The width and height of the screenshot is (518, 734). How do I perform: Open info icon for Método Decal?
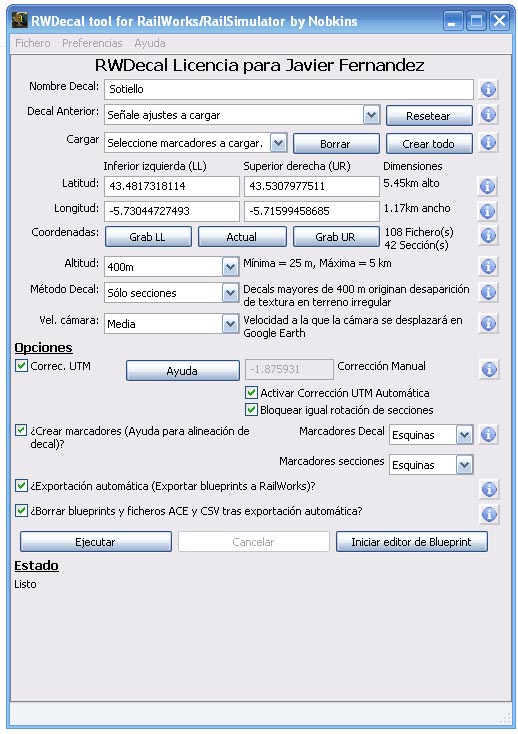point(488,293)
